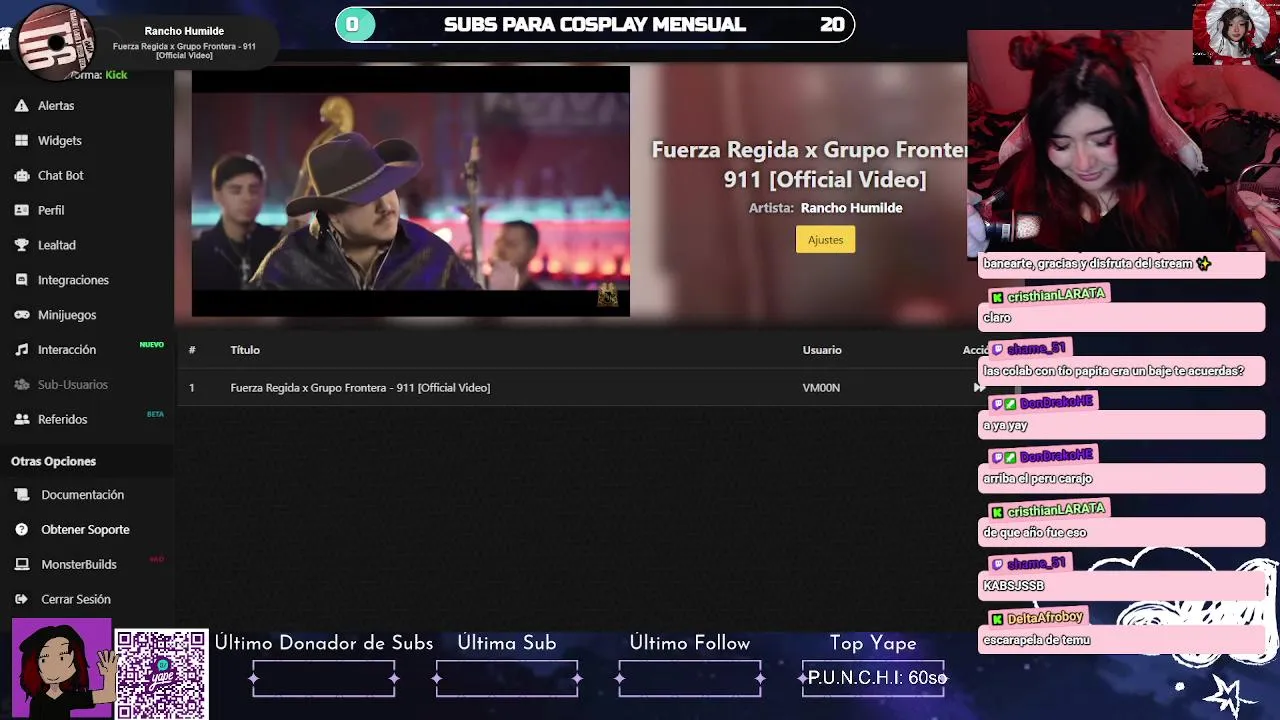
Task: Click the Integraciones icon
Action: coord(22,280)
